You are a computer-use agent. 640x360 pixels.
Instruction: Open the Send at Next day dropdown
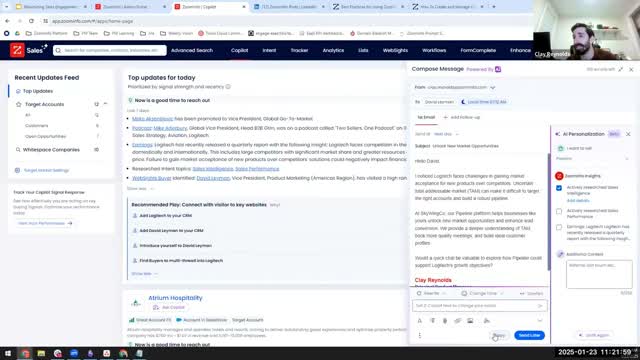pos(447,134)
